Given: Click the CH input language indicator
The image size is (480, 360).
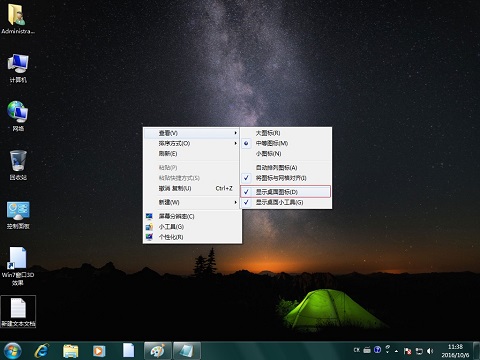Looking at the screenshot, I should coord(357,350).
